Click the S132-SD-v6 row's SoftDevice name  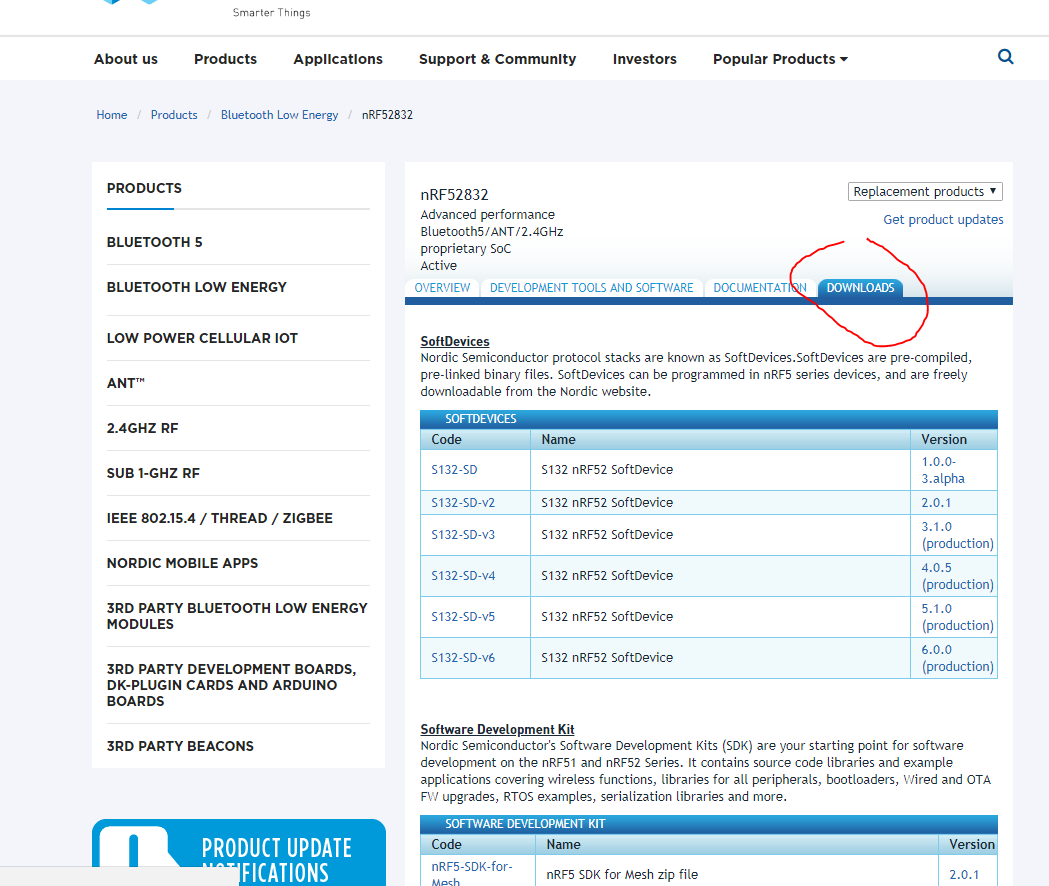[607, 658]
